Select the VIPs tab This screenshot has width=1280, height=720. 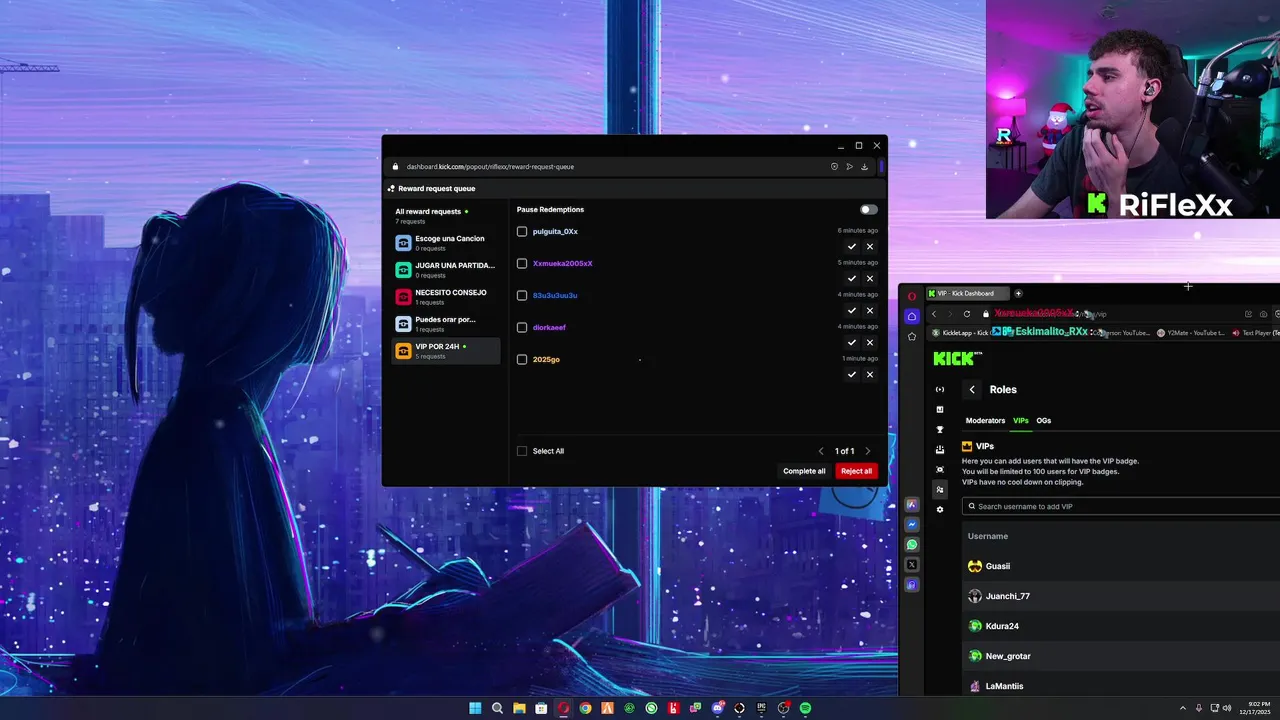[1021, 421]
